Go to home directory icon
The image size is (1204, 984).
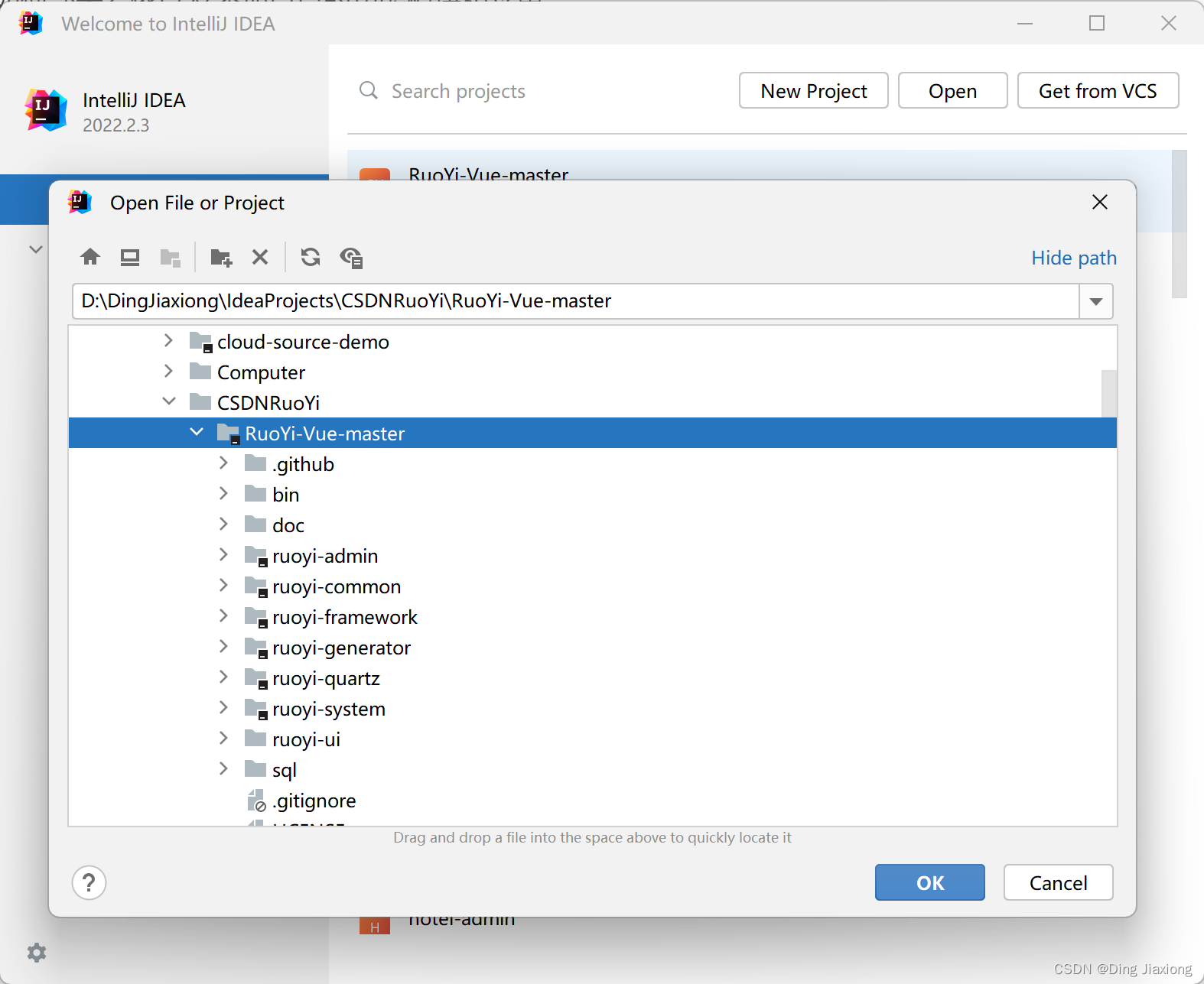(x=90, y=257)
